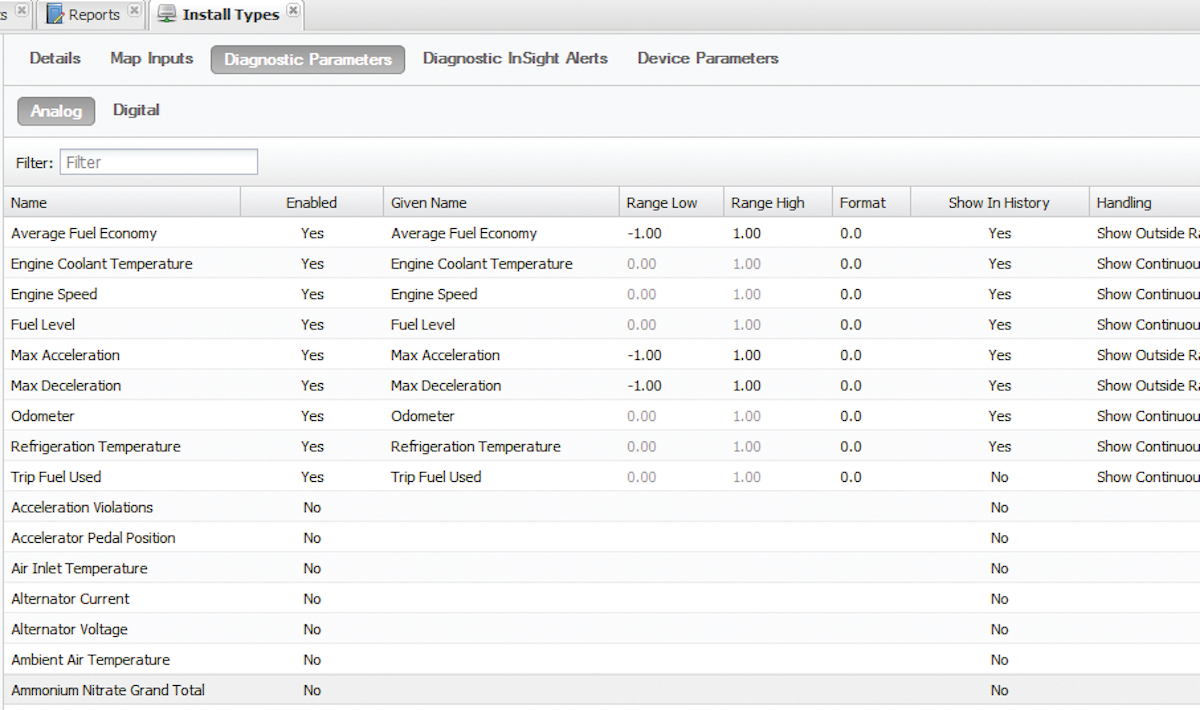The image size is (1200, 710).
Task: Click the Reports tab book icon
Action: [55, 15]
